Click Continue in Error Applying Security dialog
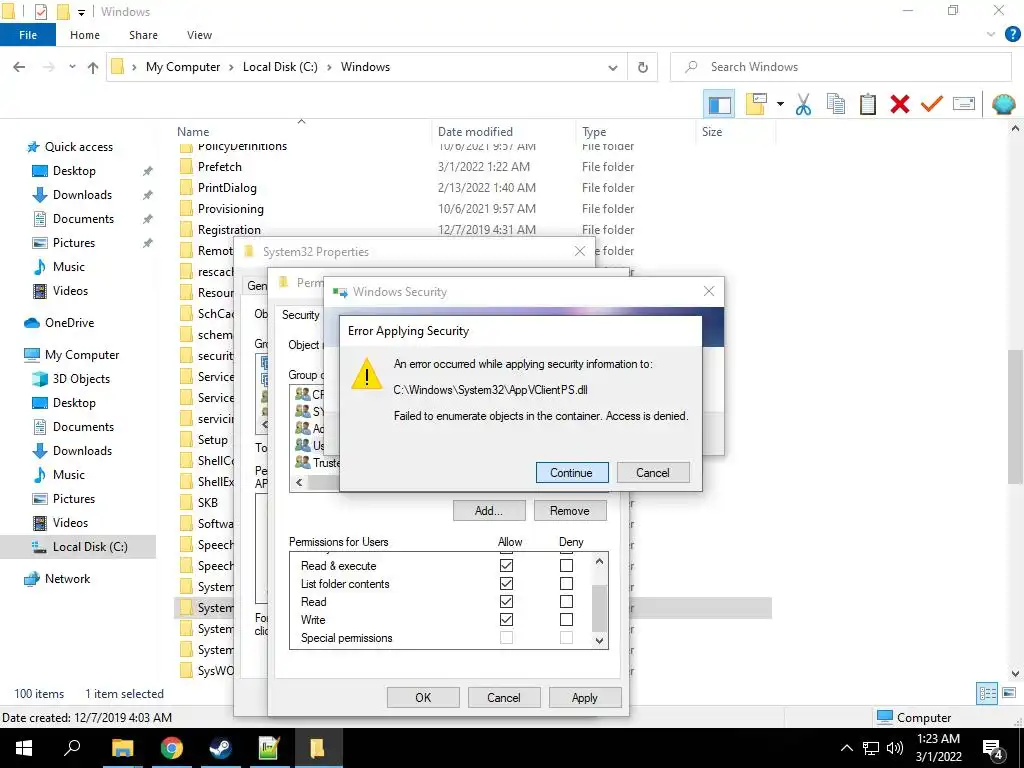Viewport: 1024px width, 768px height. [571, 473]
